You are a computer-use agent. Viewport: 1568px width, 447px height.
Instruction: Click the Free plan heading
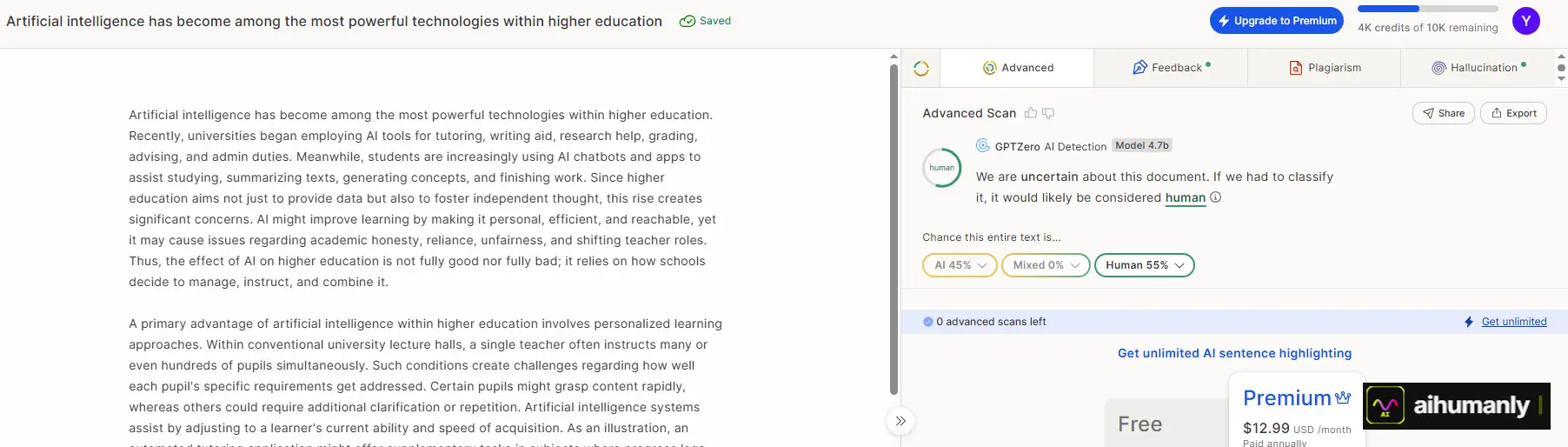pos(1140,424)
